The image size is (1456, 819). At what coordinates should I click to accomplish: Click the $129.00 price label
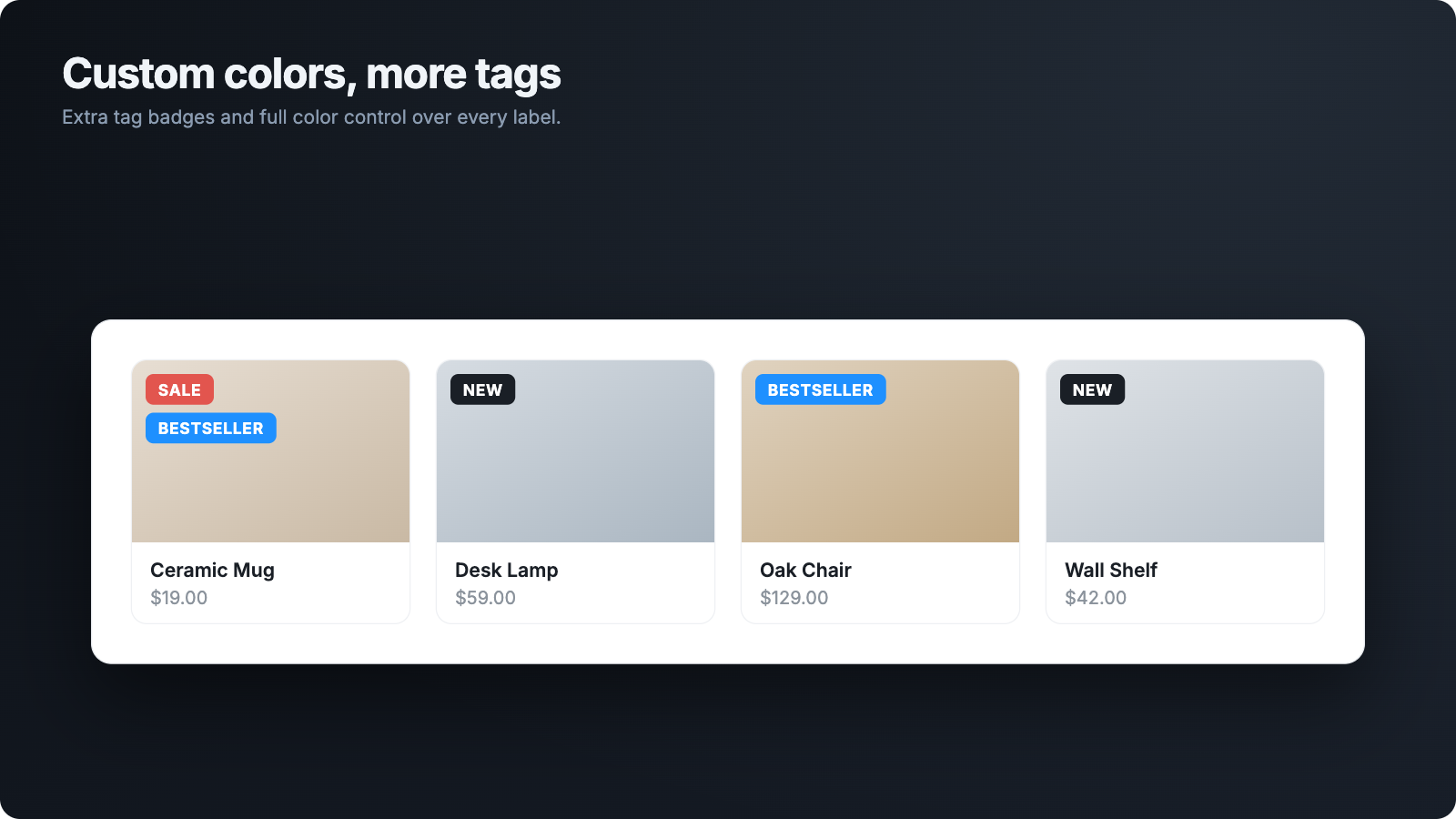(794, 598)
